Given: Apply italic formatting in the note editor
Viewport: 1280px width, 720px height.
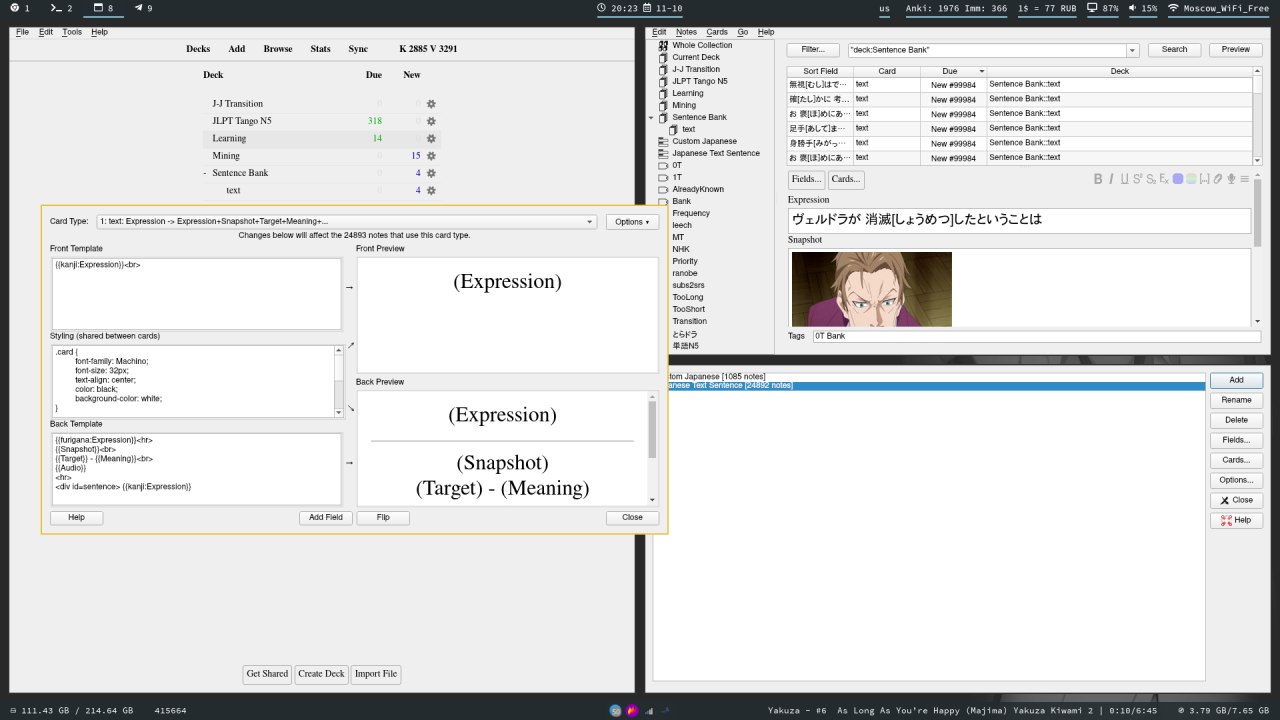Looking at the screenshot, I should [1111, 179].
